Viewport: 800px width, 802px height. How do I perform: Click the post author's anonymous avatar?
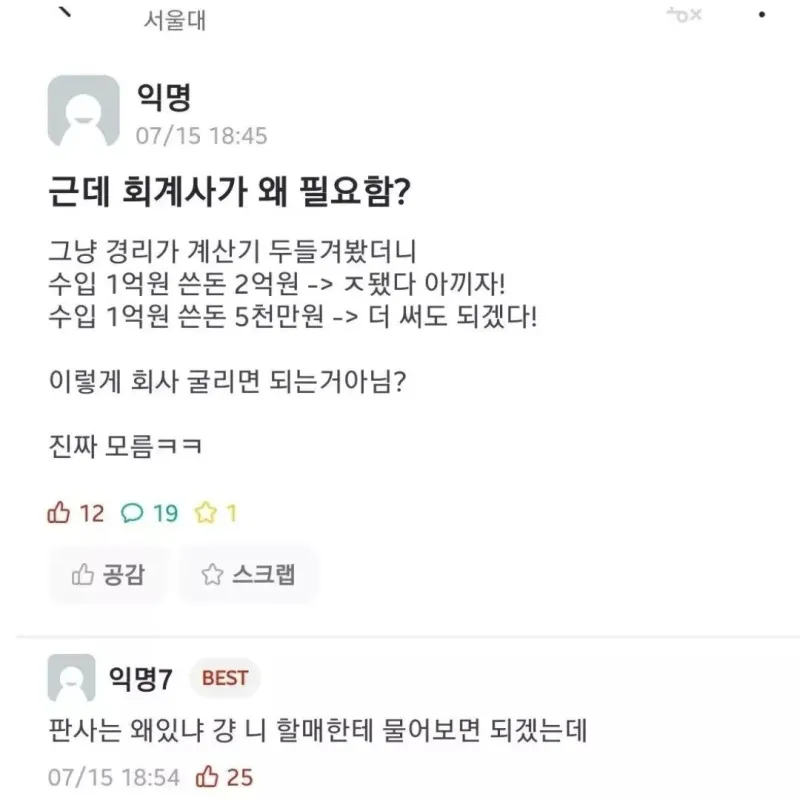[x=83, y=110]
